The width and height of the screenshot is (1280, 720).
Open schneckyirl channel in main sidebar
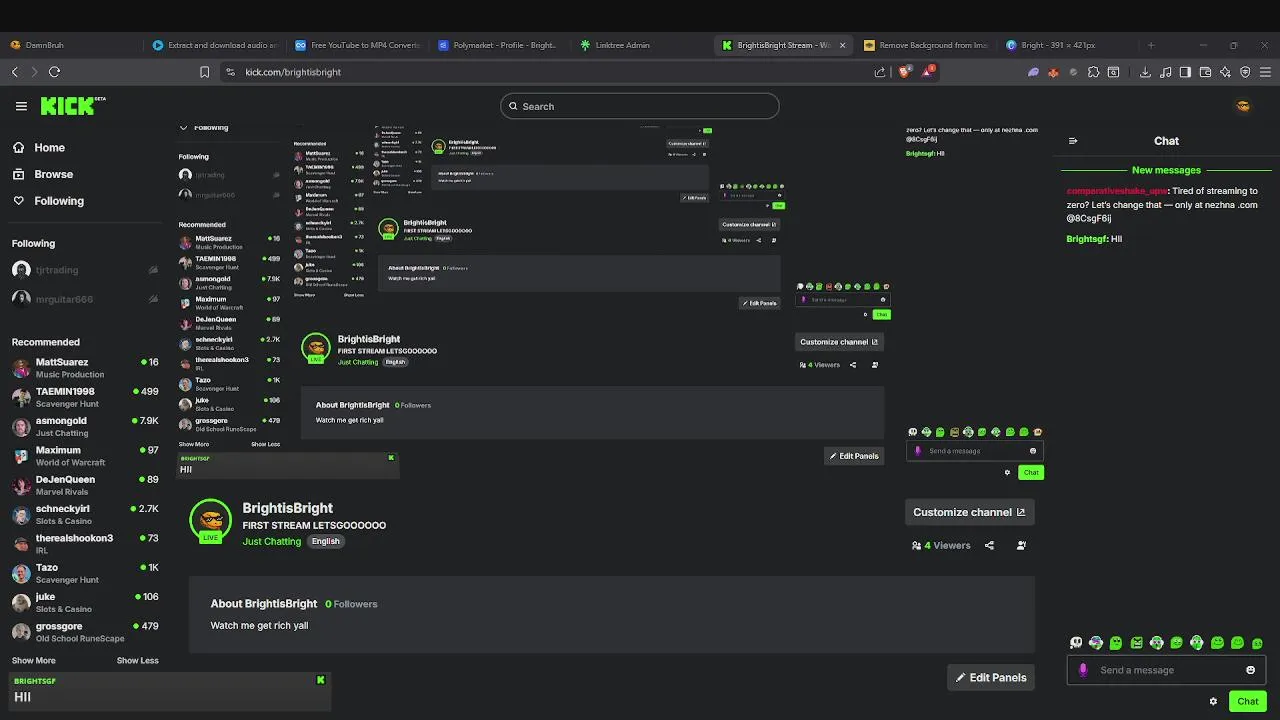click(85, 514)
